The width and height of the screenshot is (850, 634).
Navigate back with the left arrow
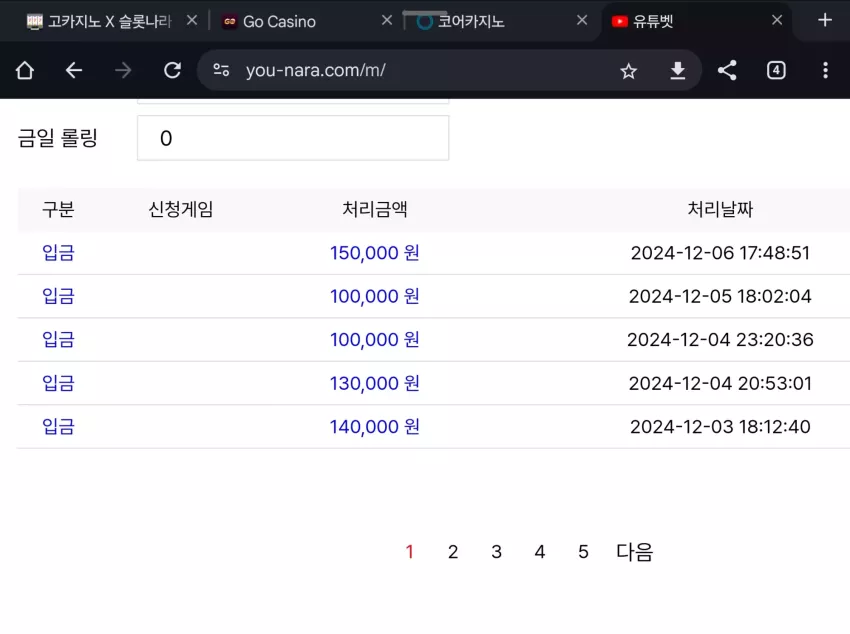pyautogui.click(x=74, y=70)
